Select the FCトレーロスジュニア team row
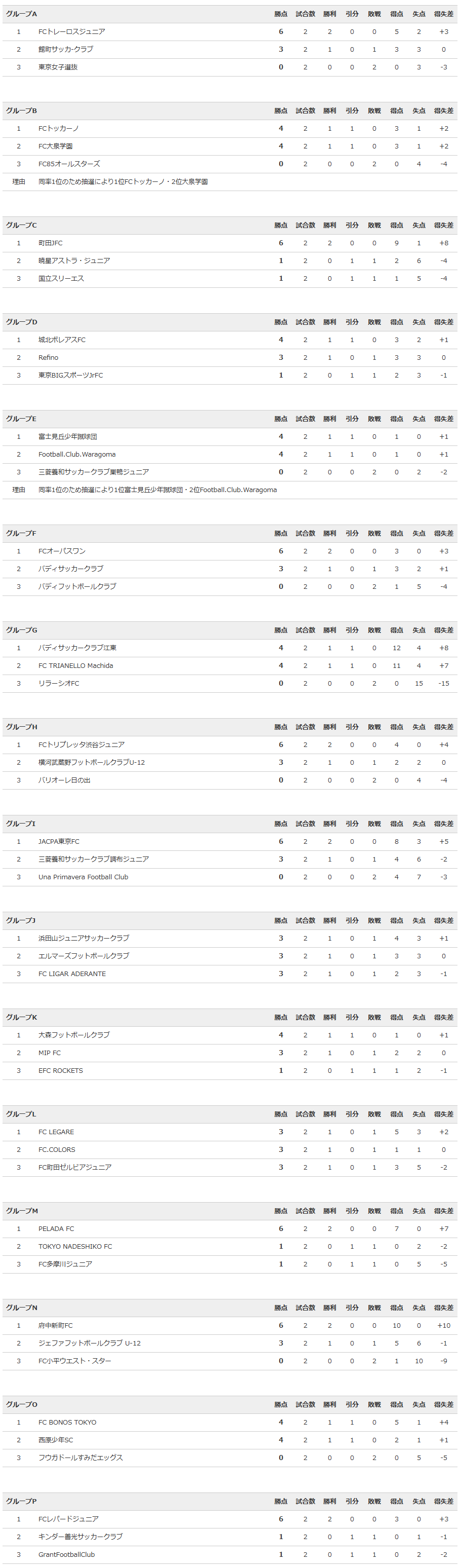459x1568 pixels. (x=230, y=31)
